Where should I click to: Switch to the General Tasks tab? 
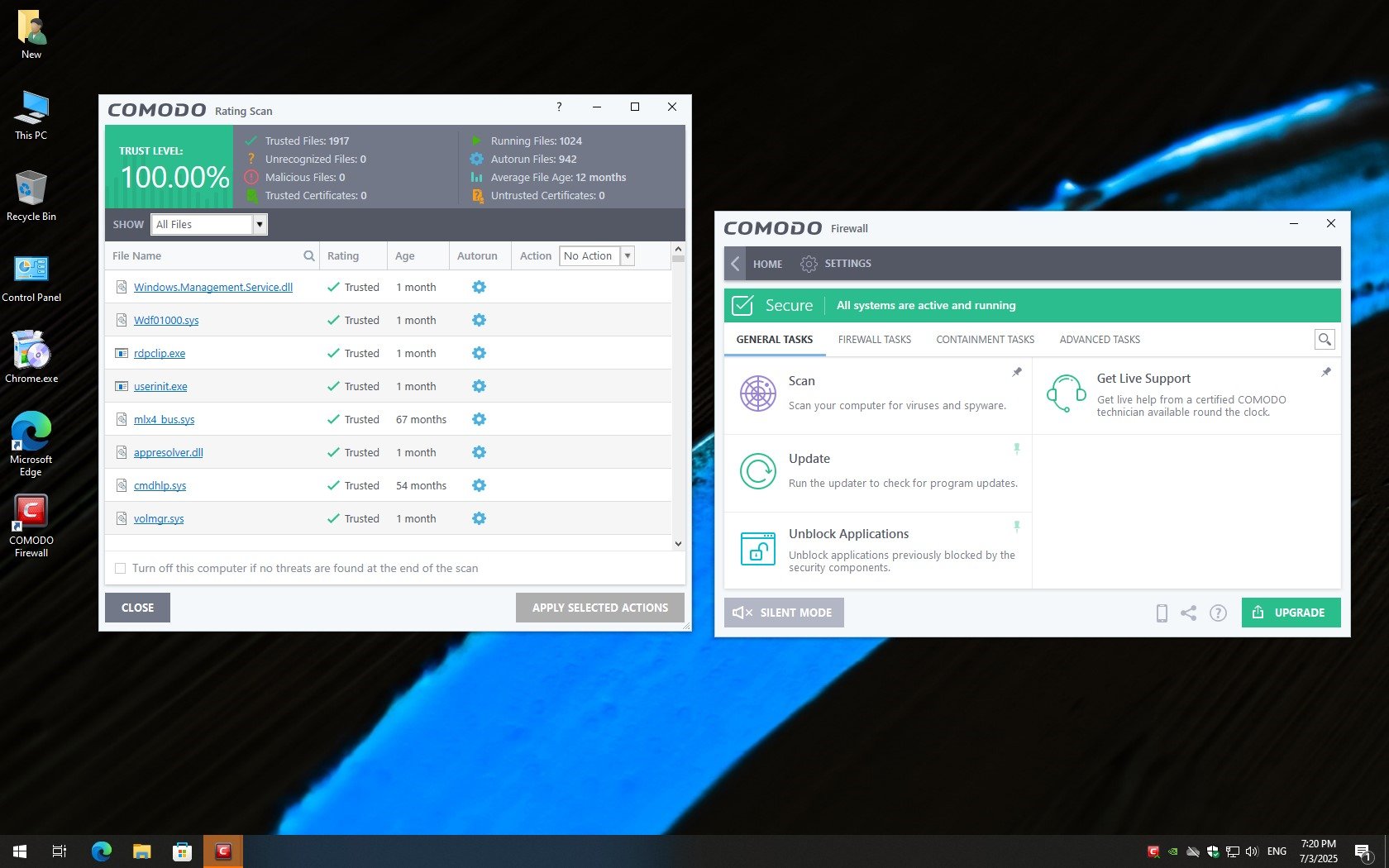775,340
